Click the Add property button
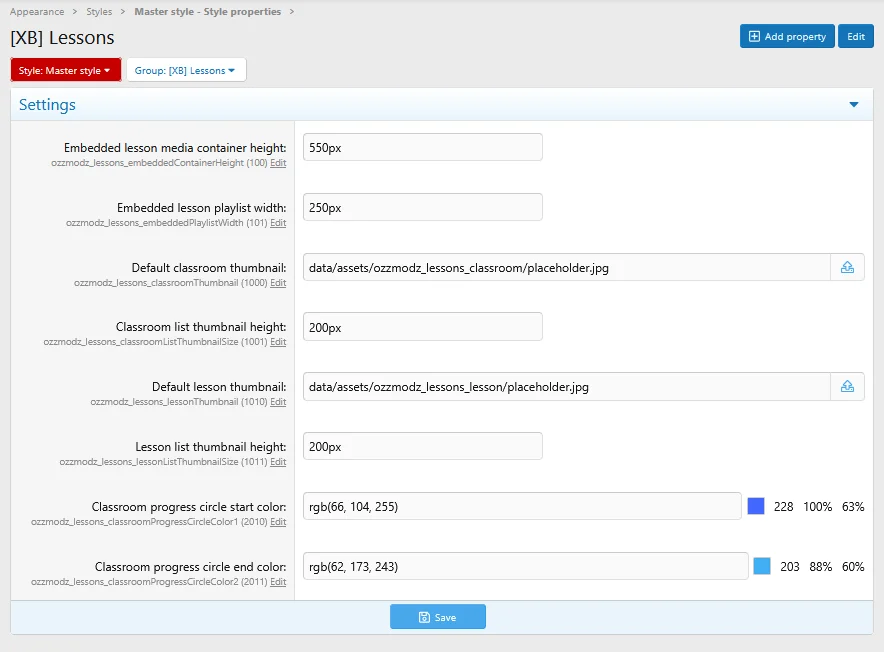This screenshot has width=884, height=652. click(787, 36)
